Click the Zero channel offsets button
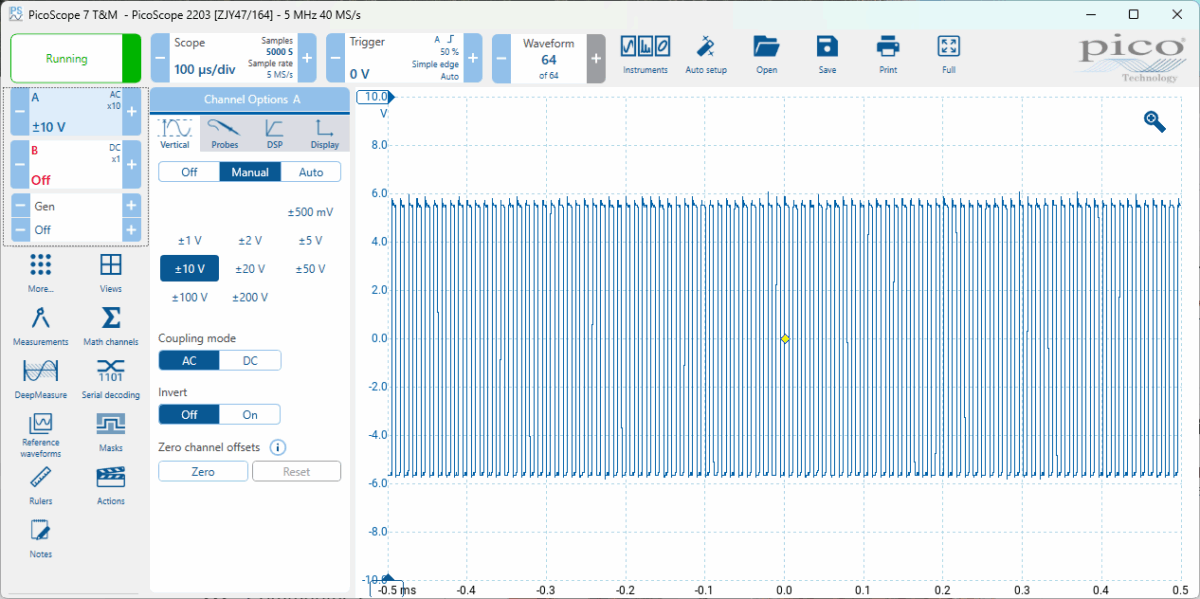Image resolution: width=1200 pixels, height=599 pixels. tap(203, 472)
